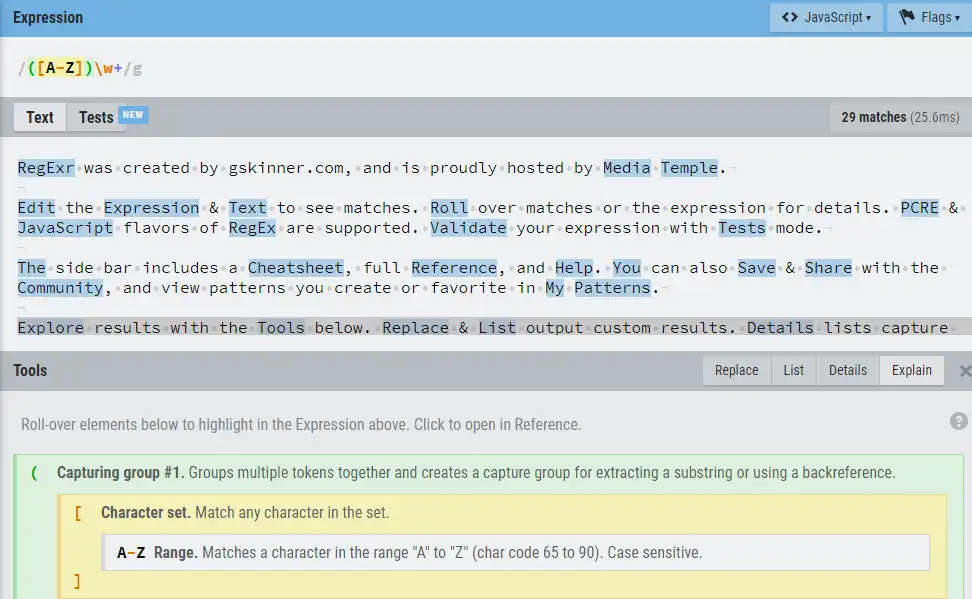Select the List tool tab
Image resolution: width=972 pixels, height=599 pixels.
click(x=793, y=370)
